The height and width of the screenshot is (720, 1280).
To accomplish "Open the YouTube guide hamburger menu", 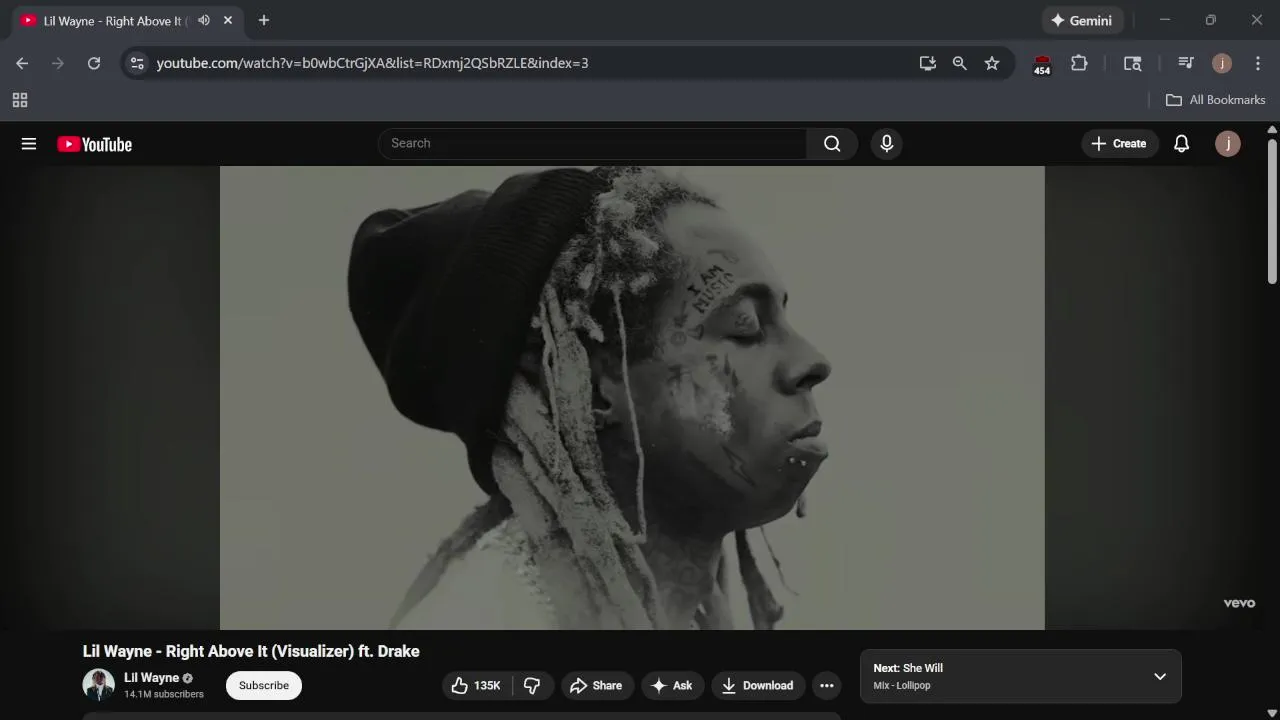I will coord(29,144).
